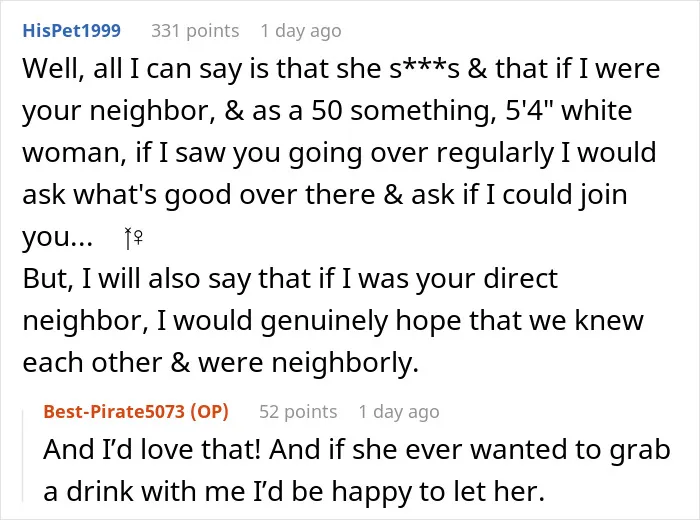Click the line starting "But, I will also say"
Image resolution: width=700 pixels, height=520 pixels.
(290, 280)
